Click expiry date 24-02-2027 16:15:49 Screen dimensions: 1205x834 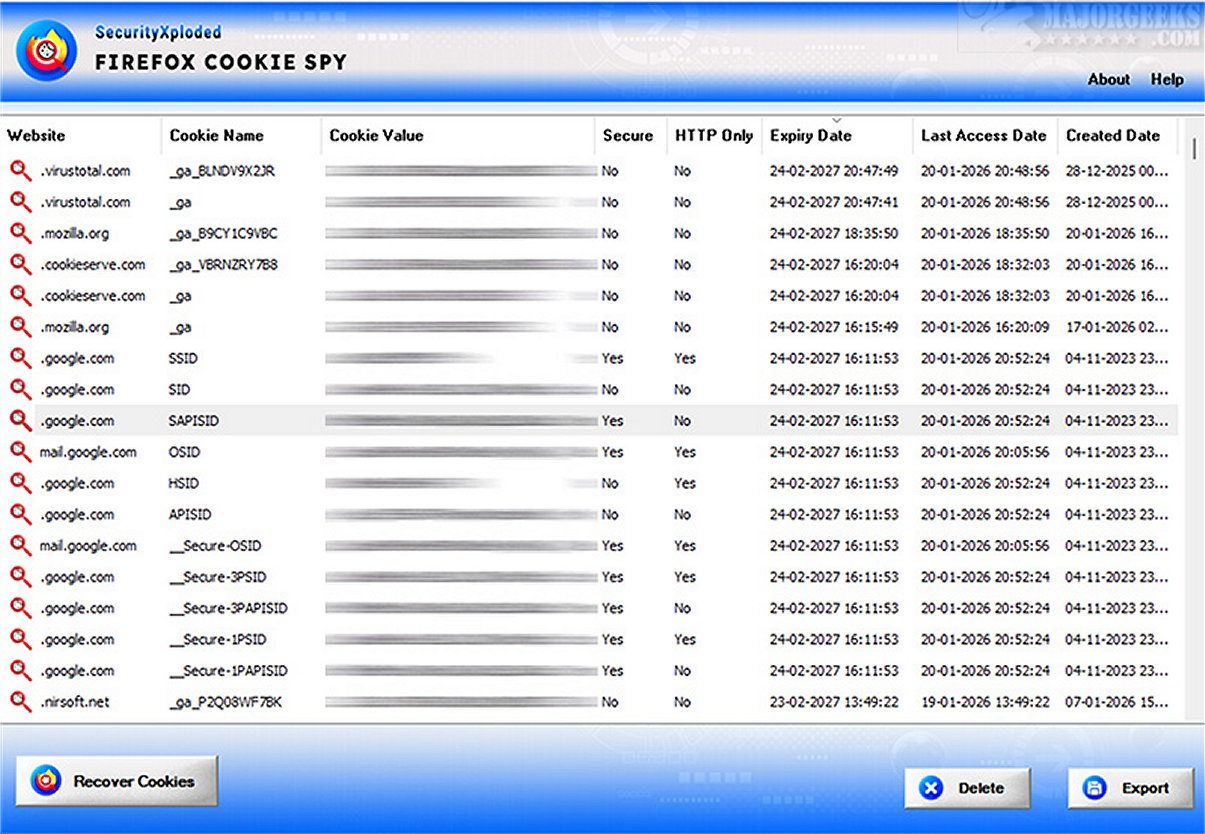pos(834,327)
